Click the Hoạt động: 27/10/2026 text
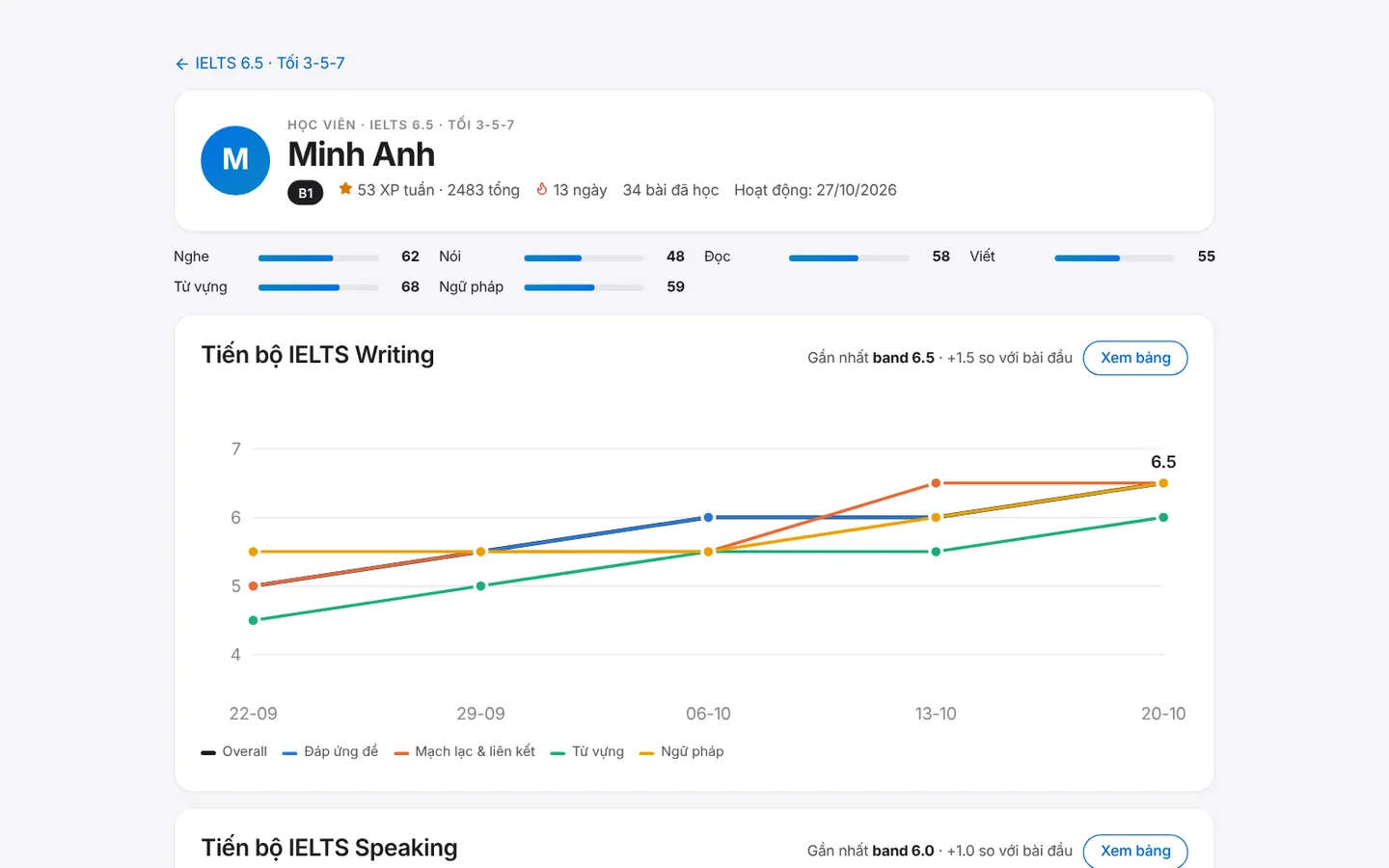 click(815, 190)
